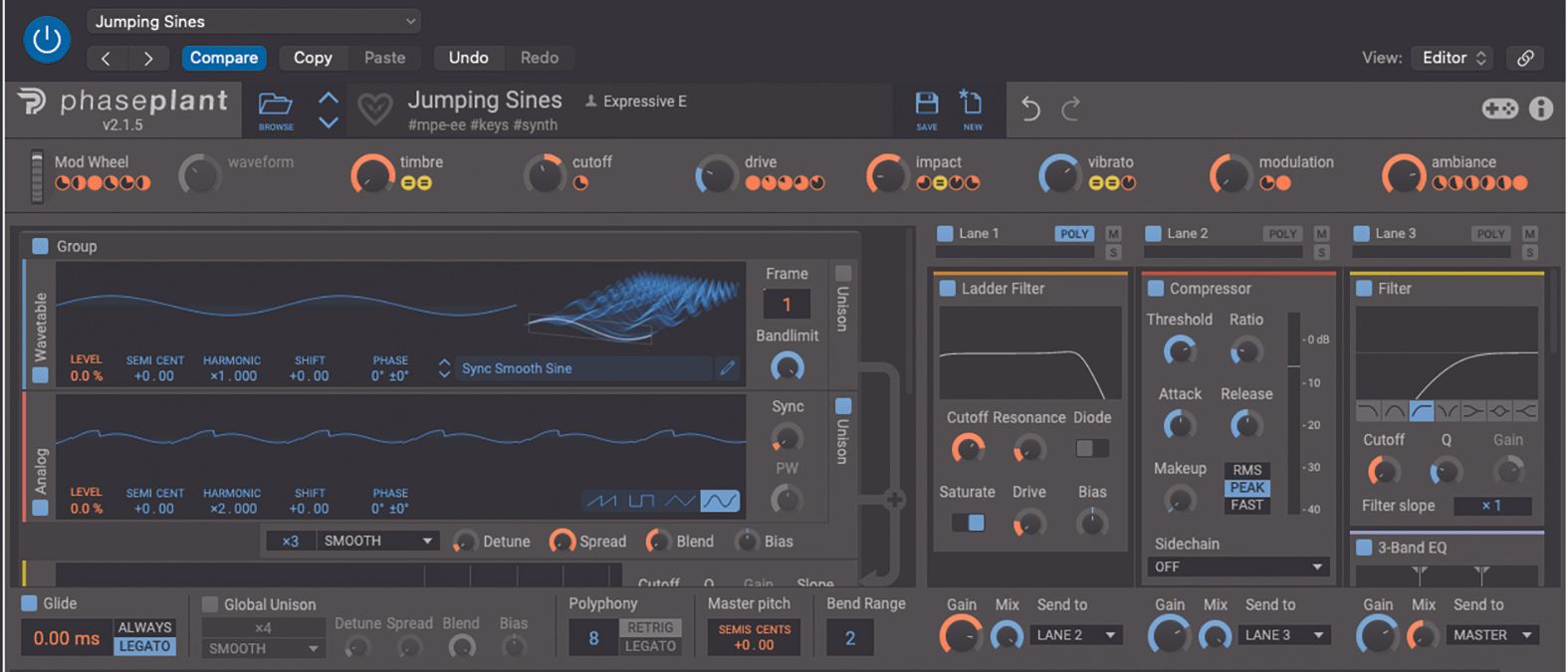This screenshot has width=1568, height=672.
Task: Select the sawtooth analog waveform
Action: [x=601, y=501]
